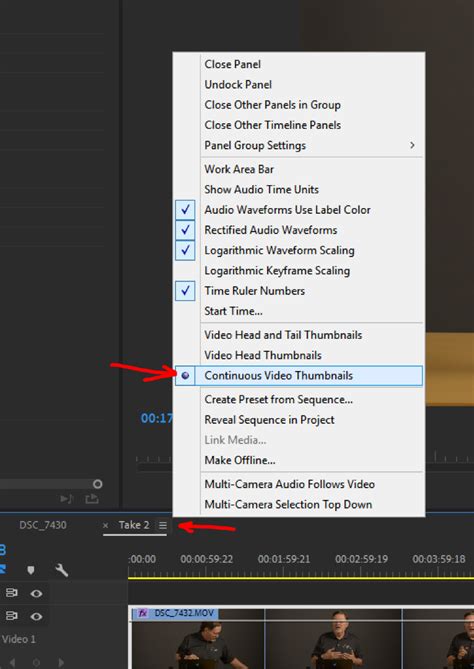
Task: Choose Close Panel from the menu
Action: point(298,64)
